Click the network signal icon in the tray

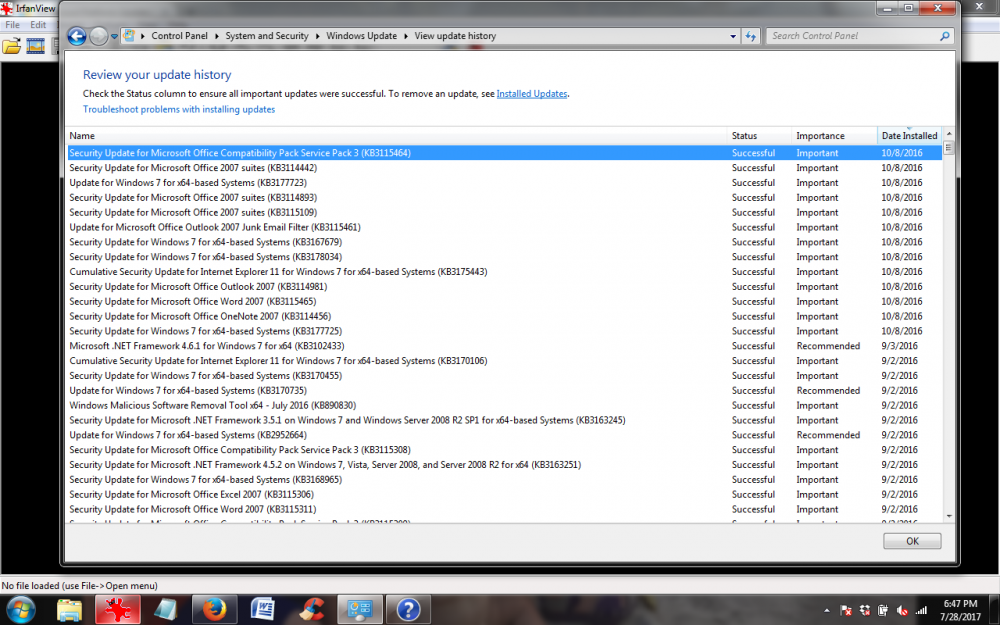(x=920, y=609)
